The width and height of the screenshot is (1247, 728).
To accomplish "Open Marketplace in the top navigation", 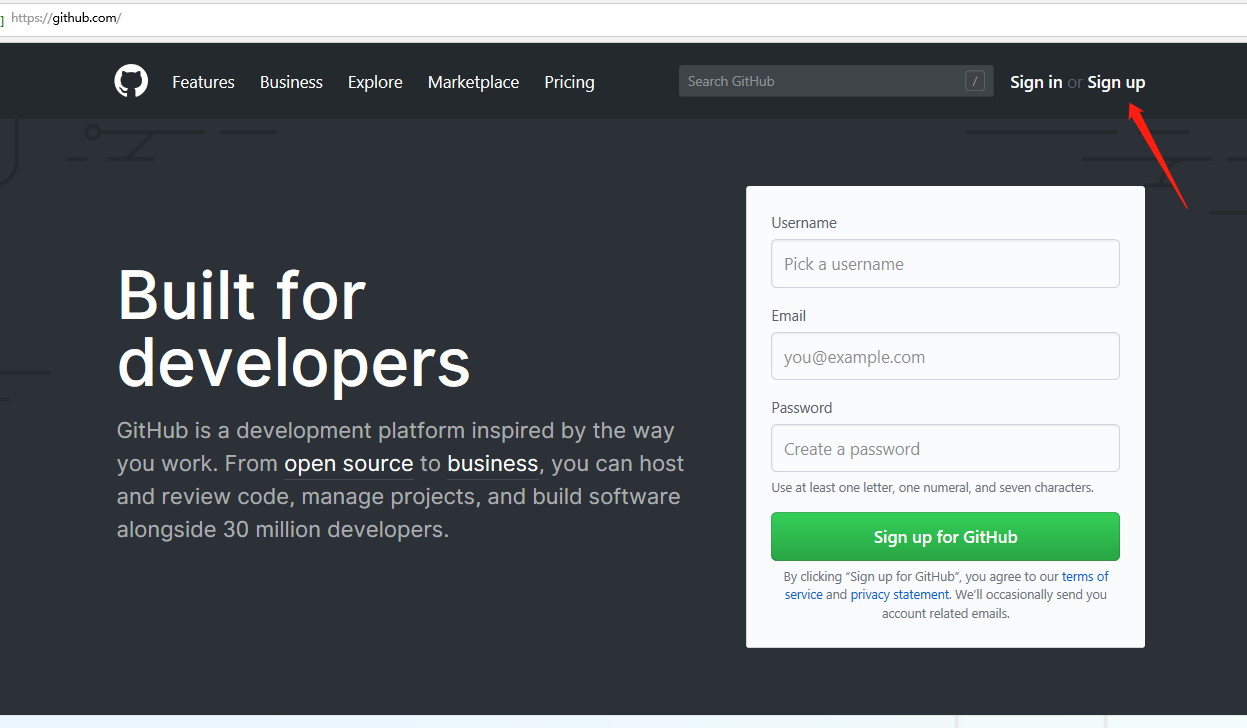I will (473, 82).
